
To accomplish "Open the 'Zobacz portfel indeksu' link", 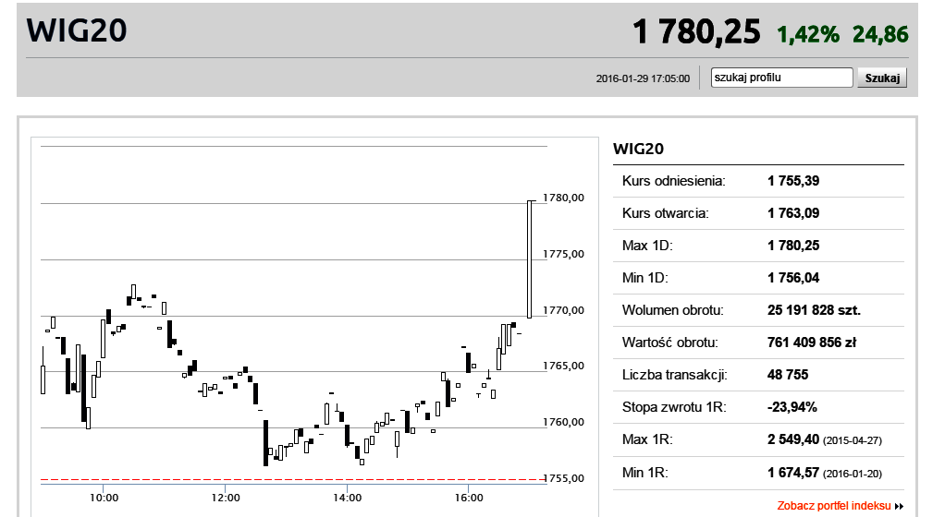I will (834, 506).
